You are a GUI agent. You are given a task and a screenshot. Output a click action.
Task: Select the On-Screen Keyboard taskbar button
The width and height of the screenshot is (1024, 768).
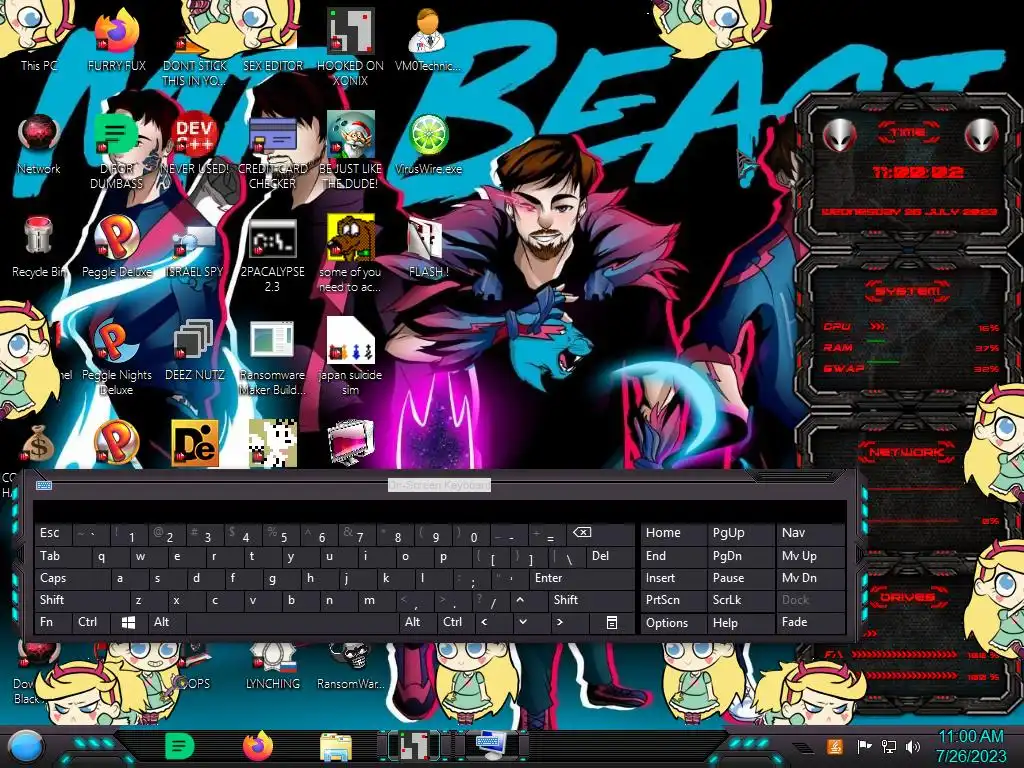pos(492,746)
